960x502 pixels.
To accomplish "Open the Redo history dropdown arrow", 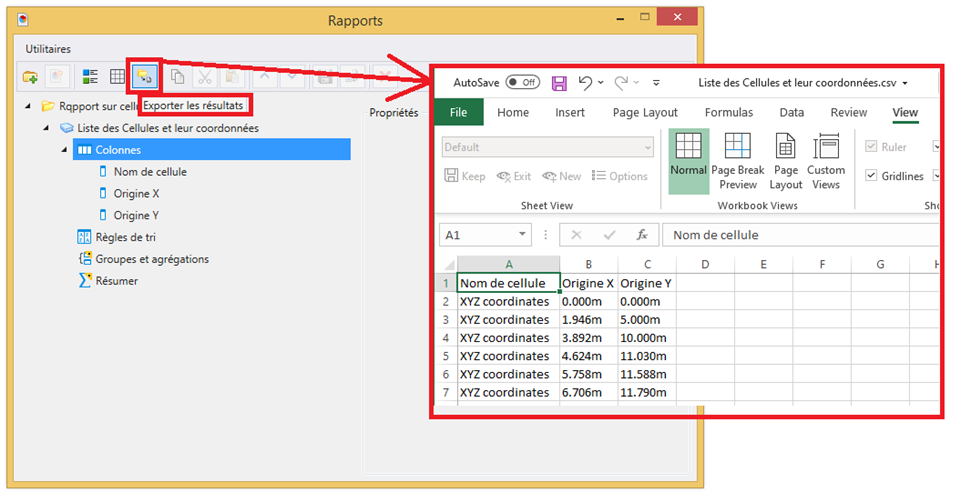I will [636, 83].
